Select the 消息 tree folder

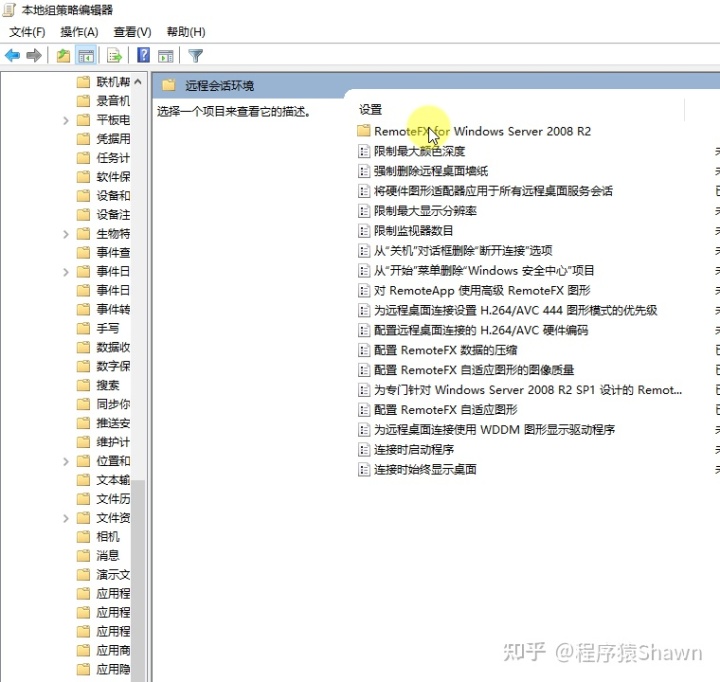click(98, 556)
